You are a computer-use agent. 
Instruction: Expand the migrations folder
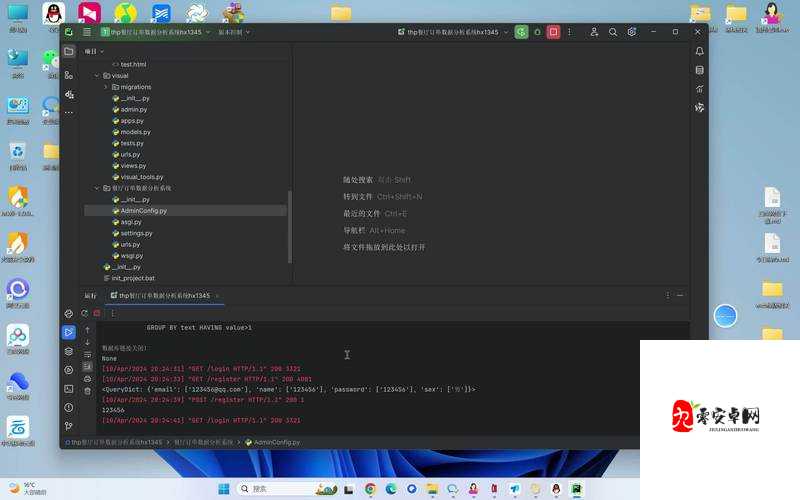click(x=106, y=87)
